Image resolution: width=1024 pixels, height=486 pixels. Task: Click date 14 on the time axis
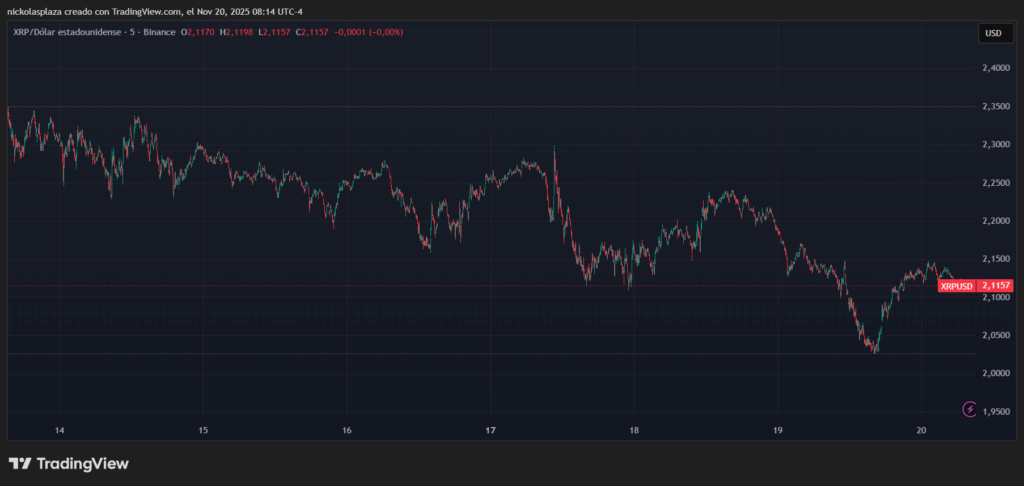pos(60,430)
